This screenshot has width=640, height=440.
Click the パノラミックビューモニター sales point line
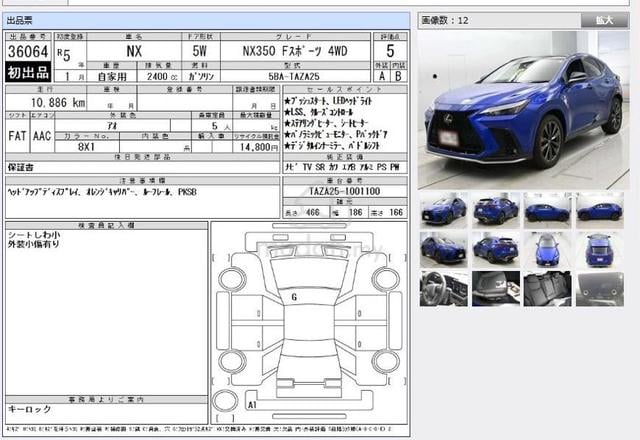point(336,134)
